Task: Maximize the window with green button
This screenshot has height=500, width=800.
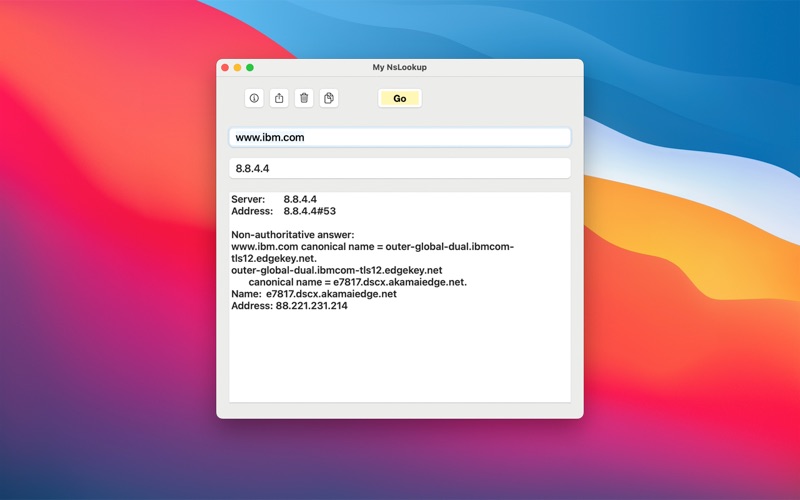Action: tap(250, 67)
